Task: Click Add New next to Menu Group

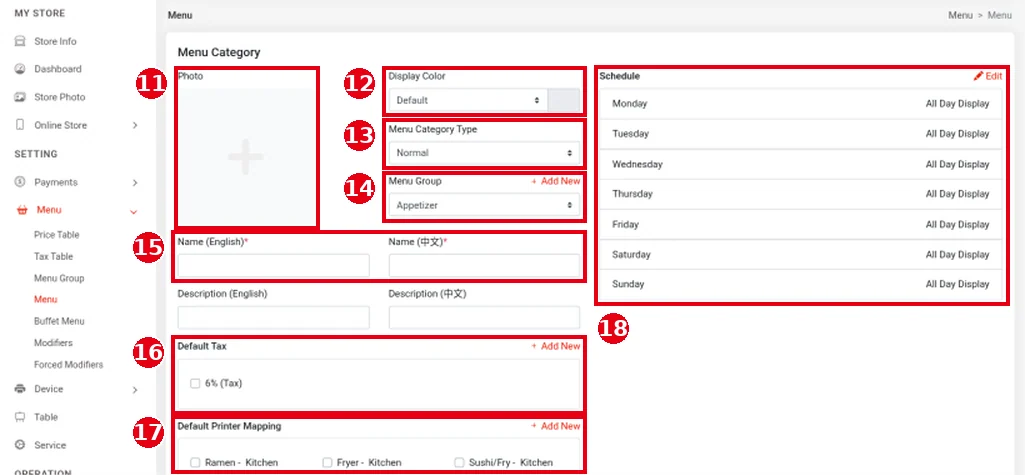Action: point(556,181)
